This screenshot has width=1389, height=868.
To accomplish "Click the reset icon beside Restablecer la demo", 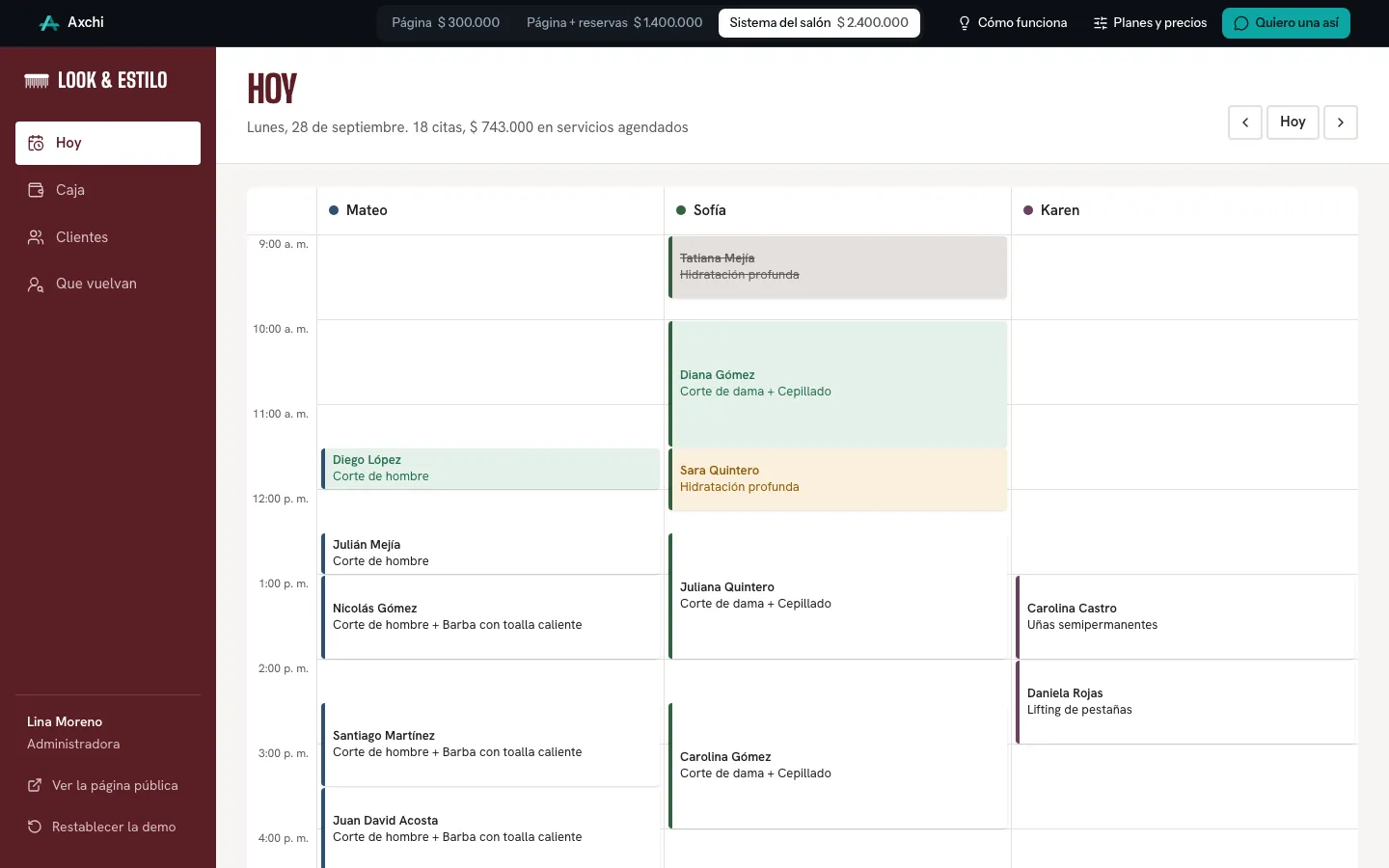I will pos(35,827).
